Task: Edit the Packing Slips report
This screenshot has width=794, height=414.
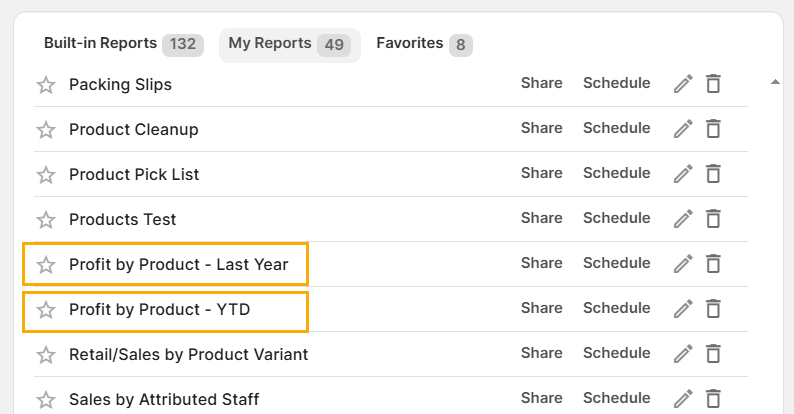Action: [683, 84]
